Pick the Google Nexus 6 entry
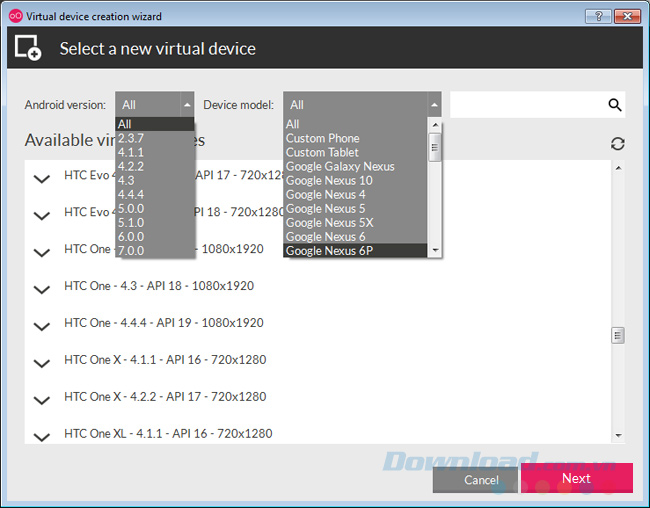650x508 pixels. pos(355,237)
